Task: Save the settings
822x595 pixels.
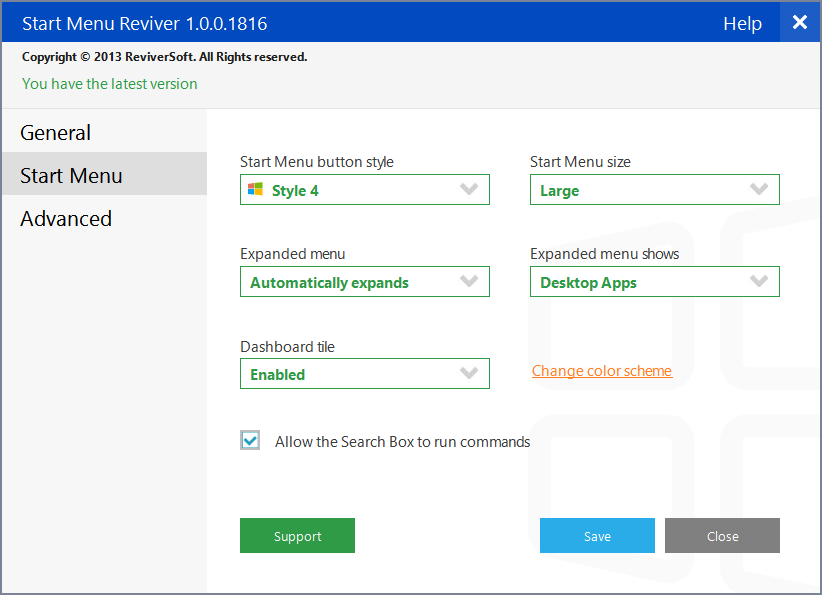Action: [x=597, y=536]
